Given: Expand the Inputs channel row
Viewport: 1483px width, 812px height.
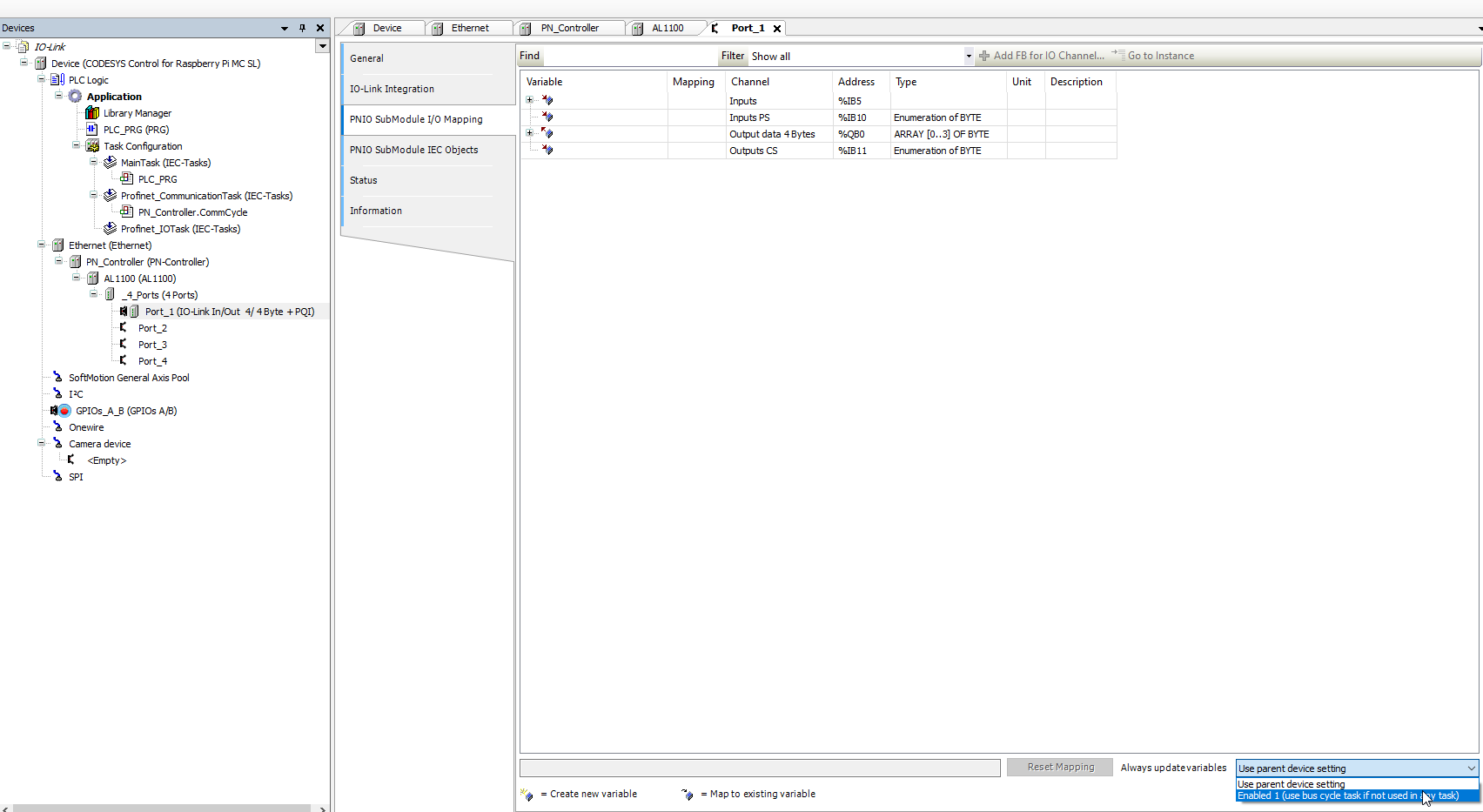Looking at the screenshot, I should (x=530, y=100).
